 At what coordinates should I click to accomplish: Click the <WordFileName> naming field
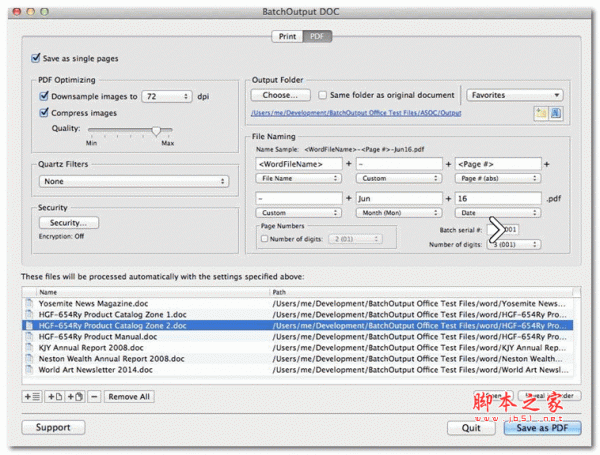coord(299,164)
